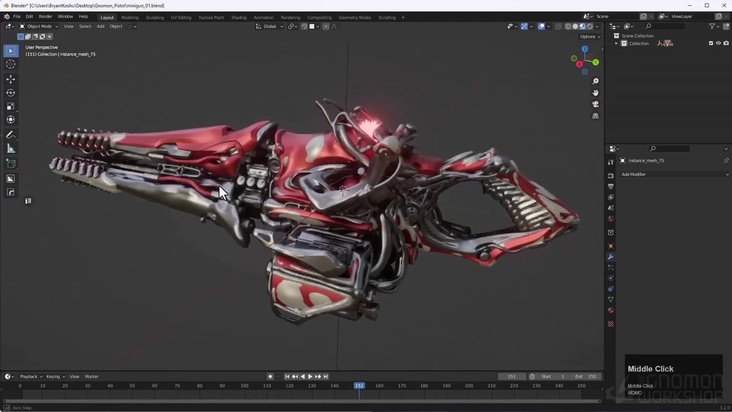732x412 pixels.
Task: Open the viewport Options dropdown
Action: 590,36
